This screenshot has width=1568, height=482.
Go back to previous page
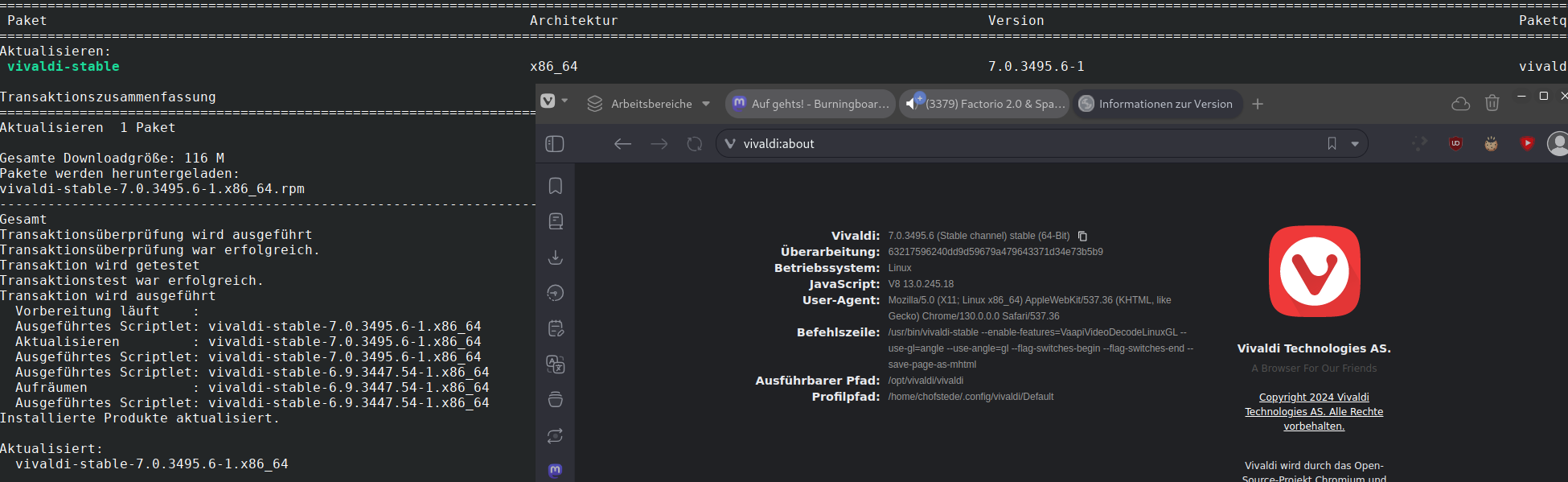pyautogui.click(x=622, y=144)
